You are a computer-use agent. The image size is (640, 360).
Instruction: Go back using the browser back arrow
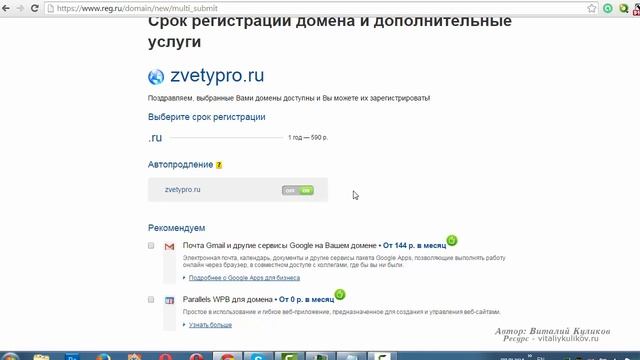click(x=6, y=8)
